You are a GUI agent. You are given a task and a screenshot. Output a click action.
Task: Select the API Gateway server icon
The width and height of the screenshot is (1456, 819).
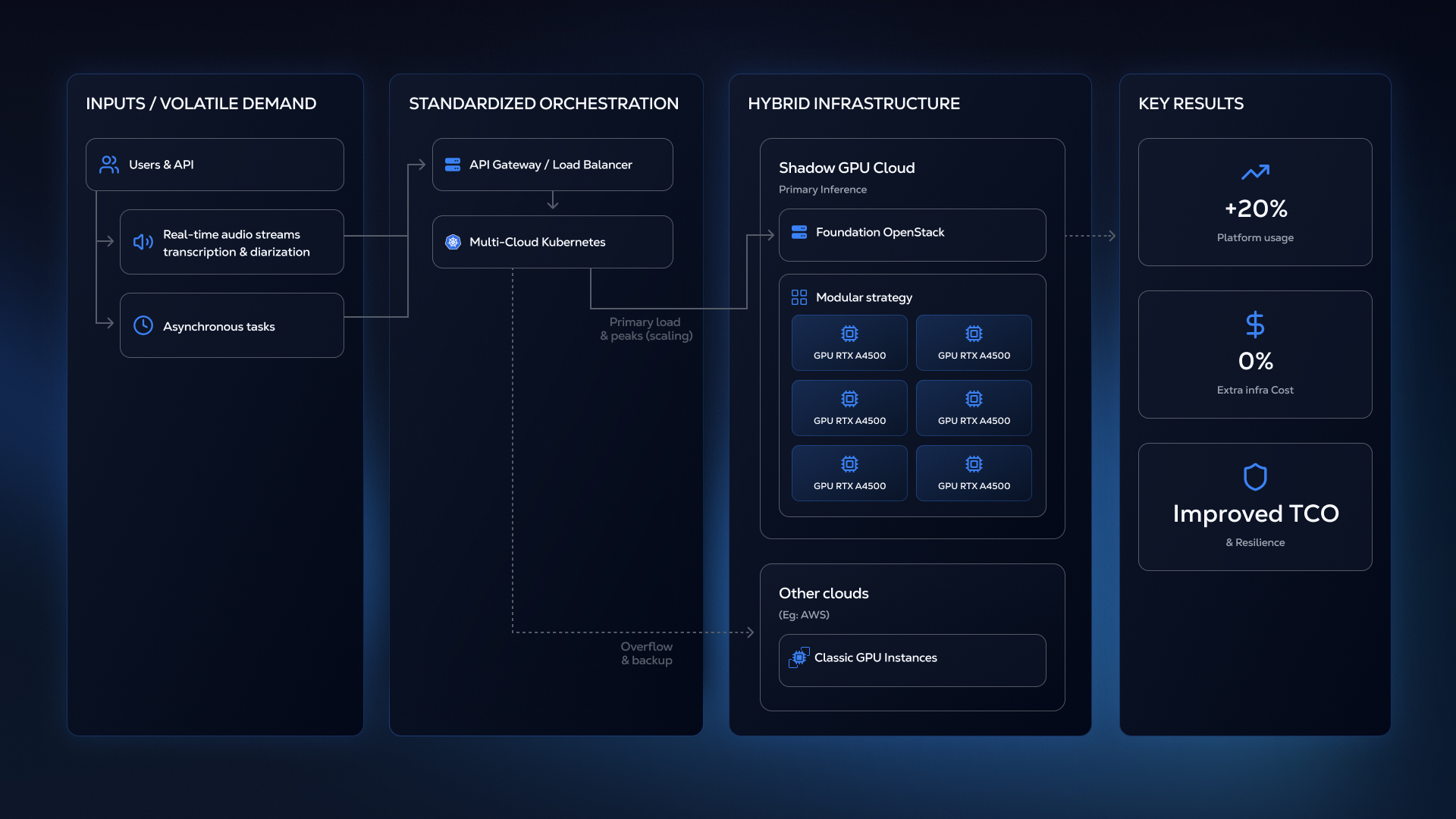point(453,165)
